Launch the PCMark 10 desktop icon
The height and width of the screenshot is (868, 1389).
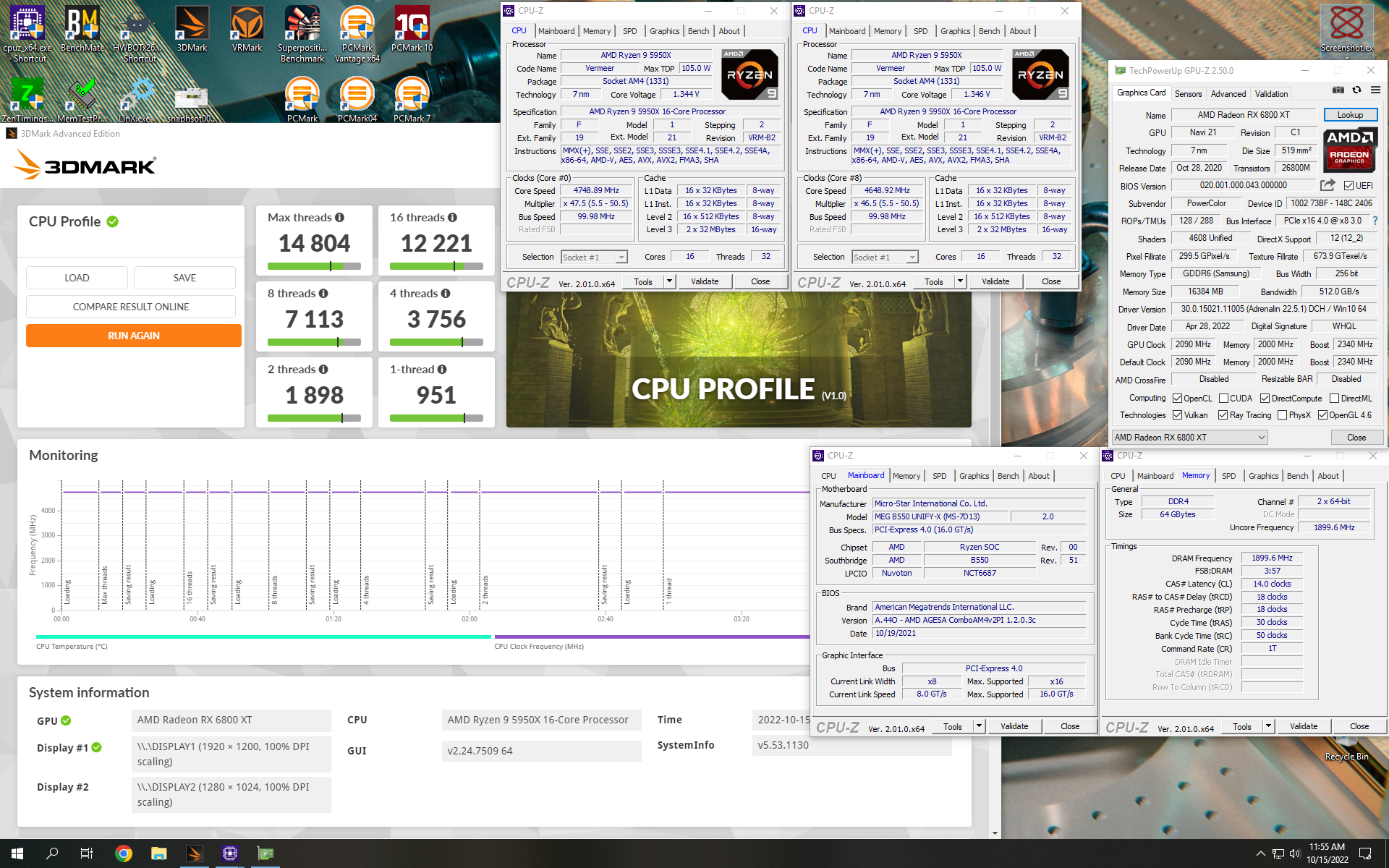412,29
